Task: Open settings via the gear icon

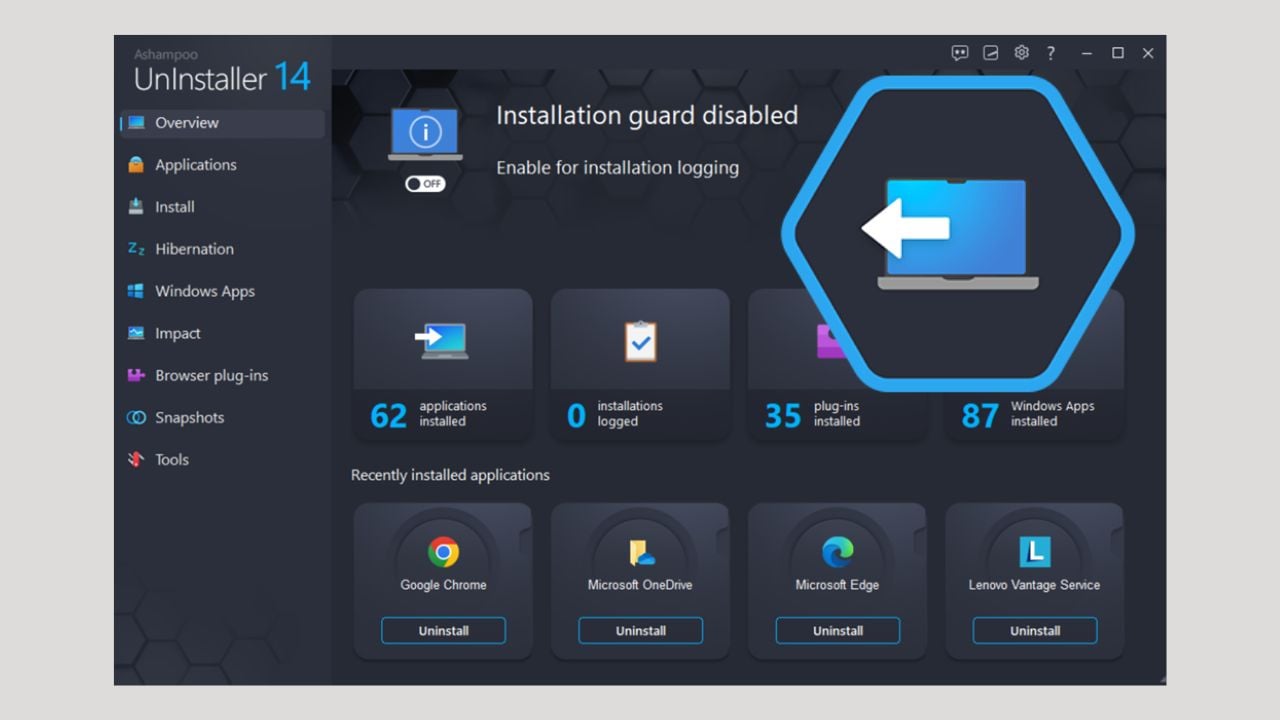Action: point(1021,53)
